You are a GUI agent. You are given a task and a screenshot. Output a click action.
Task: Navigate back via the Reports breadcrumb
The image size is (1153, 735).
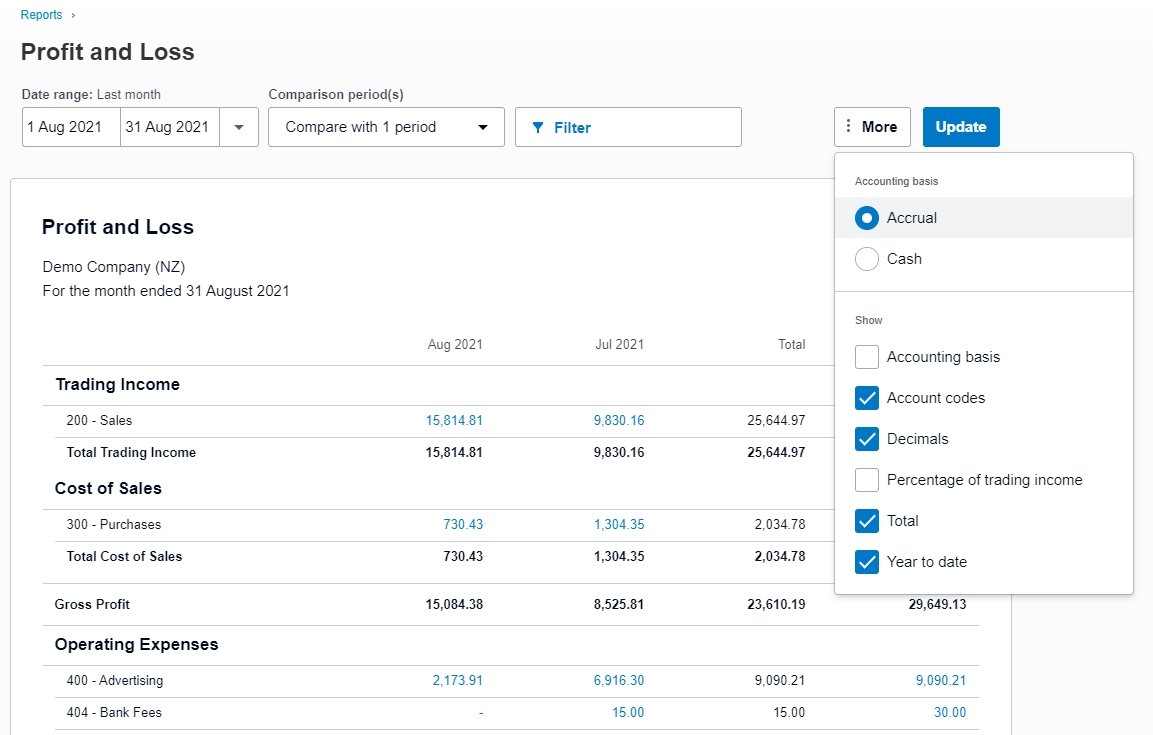[x=41, y=14]
